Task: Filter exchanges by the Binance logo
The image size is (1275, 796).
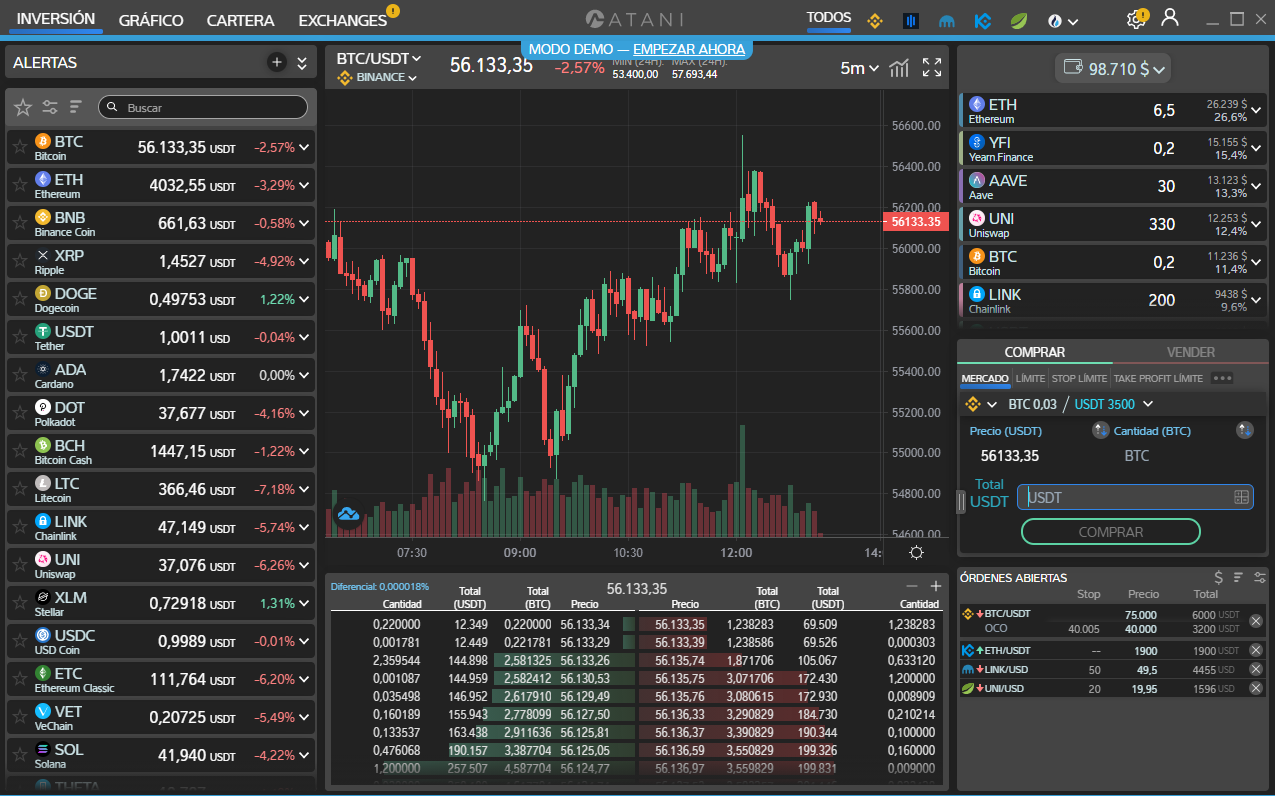Action: (876, 21)
